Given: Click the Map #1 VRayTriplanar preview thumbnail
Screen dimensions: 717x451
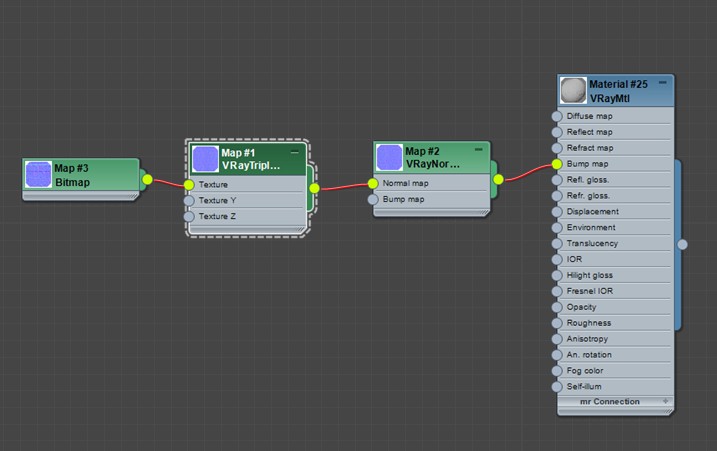Looking at the screenshot, I should click(x=205, y=159).
